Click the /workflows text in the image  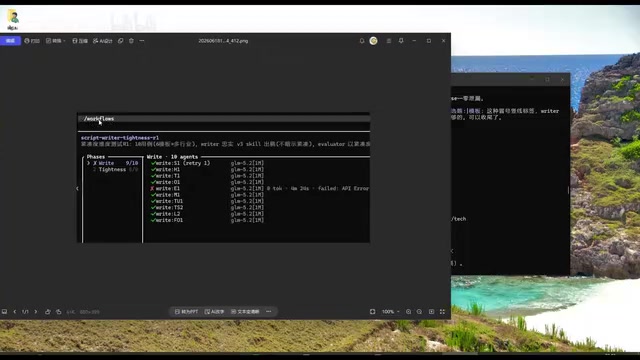(99, 118)
